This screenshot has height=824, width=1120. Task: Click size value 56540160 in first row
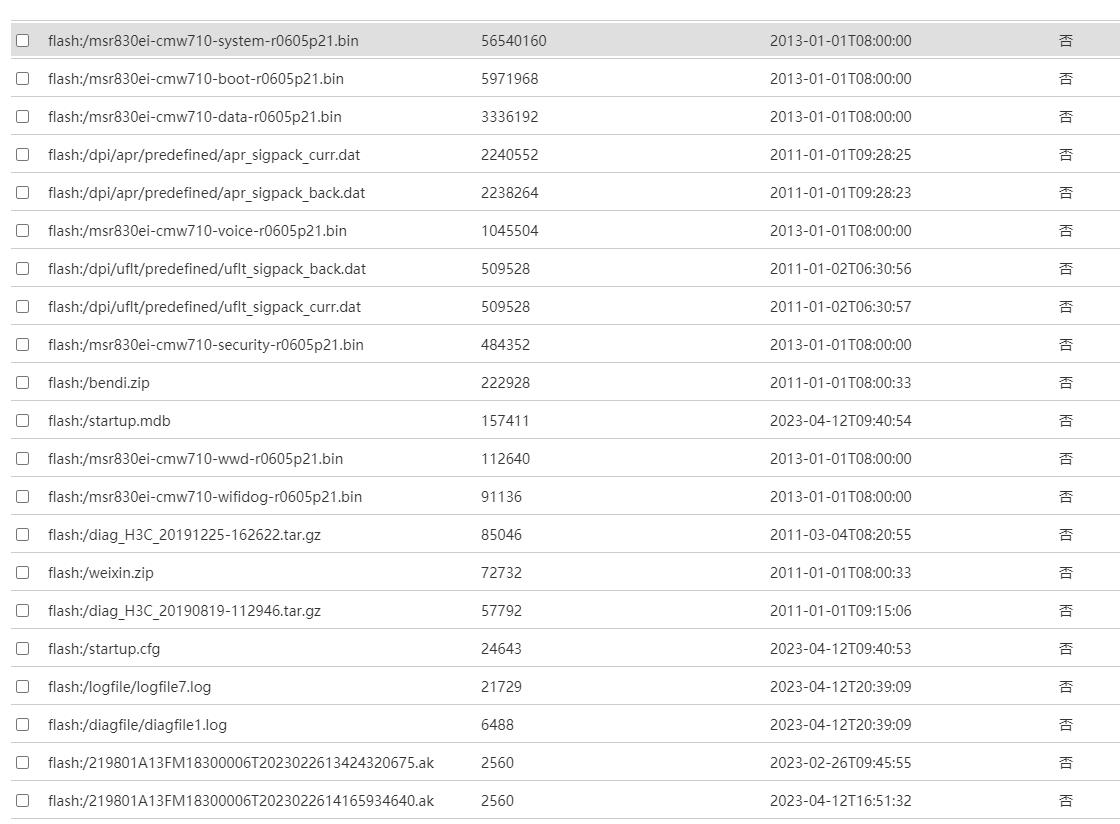tap(513, 41)
